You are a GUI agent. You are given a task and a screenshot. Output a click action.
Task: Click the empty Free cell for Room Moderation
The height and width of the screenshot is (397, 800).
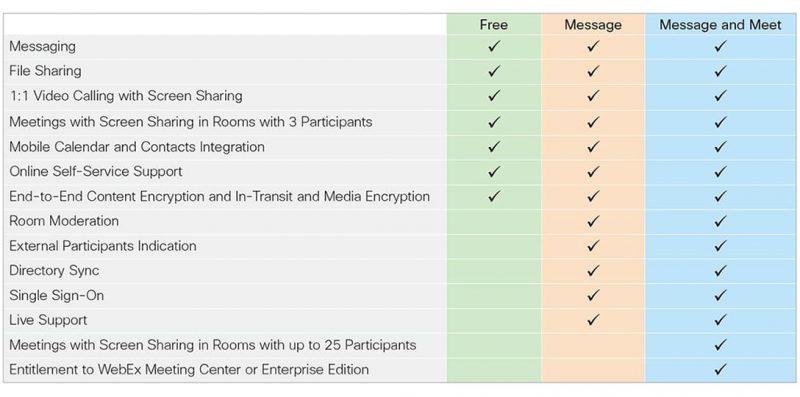[493, 221]
